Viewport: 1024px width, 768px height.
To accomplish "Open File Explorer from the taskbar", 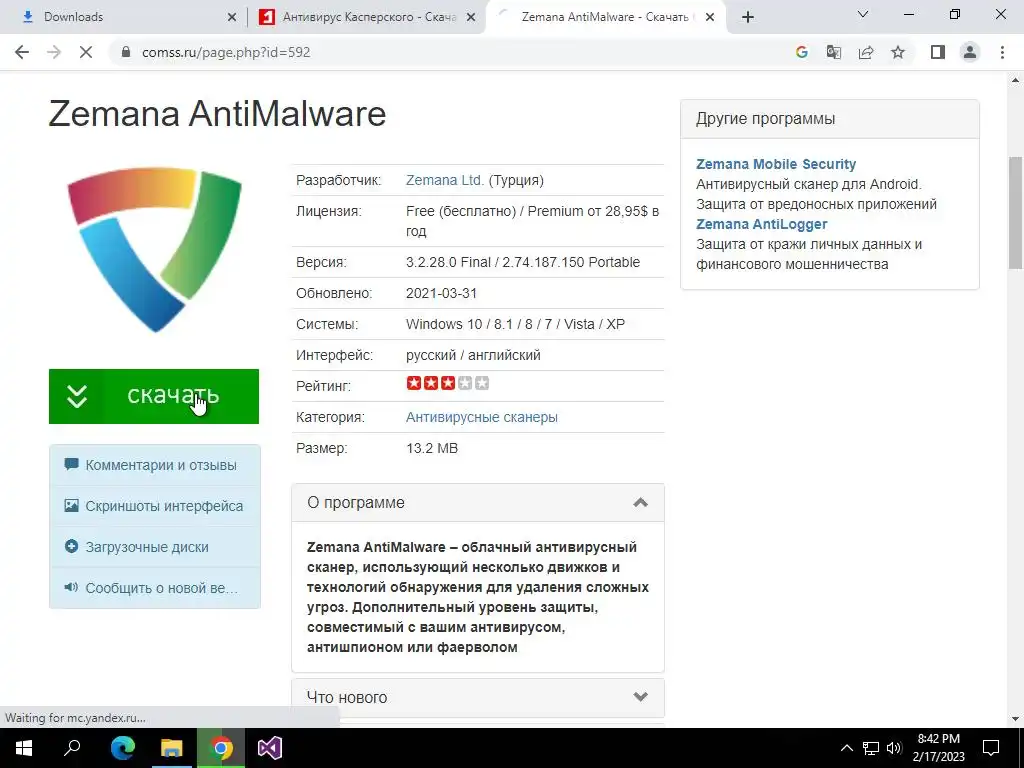I will click(172, 748).
